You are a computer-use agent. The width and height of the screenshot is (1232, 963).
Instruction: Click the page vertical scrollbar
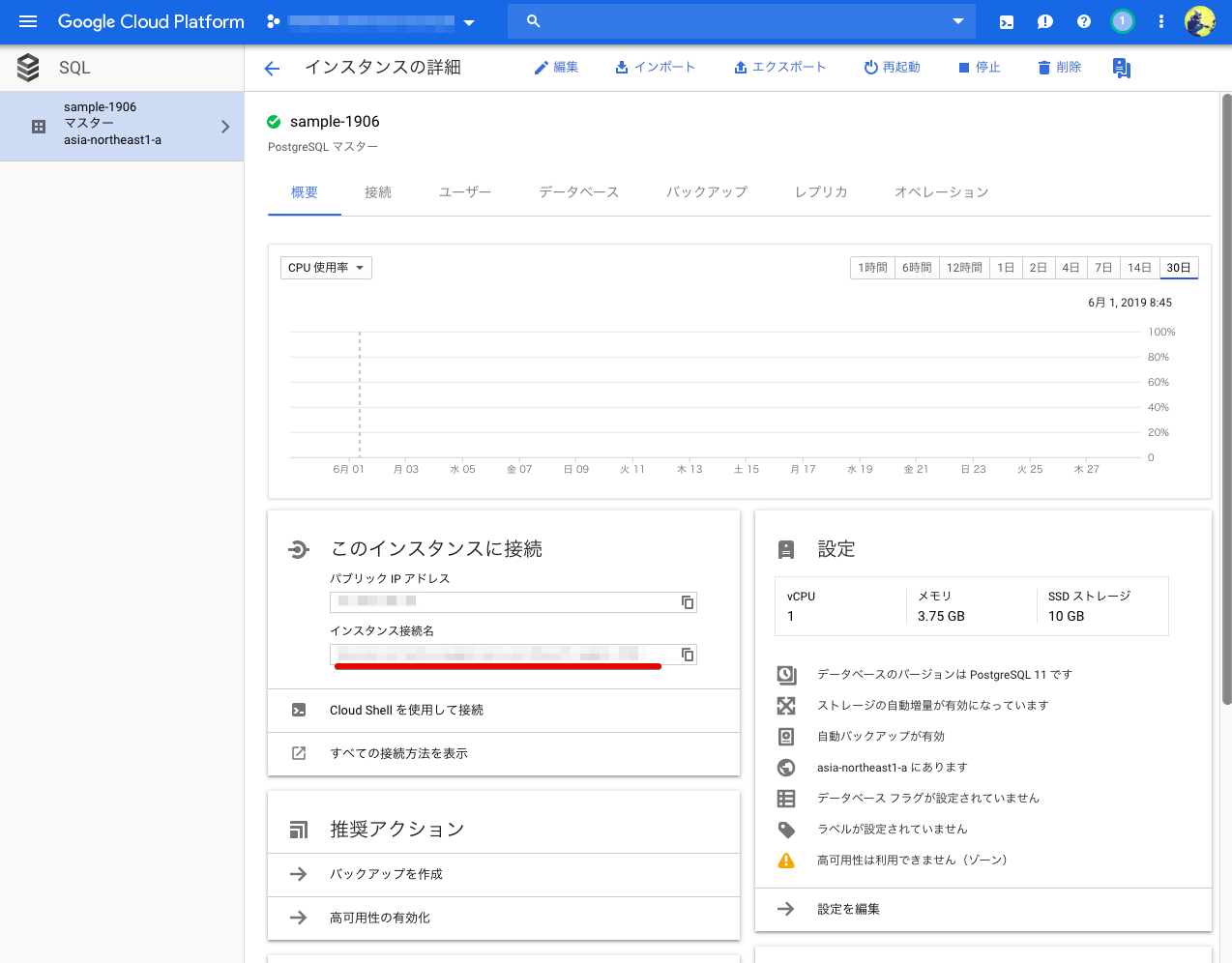click(1226, 399)
